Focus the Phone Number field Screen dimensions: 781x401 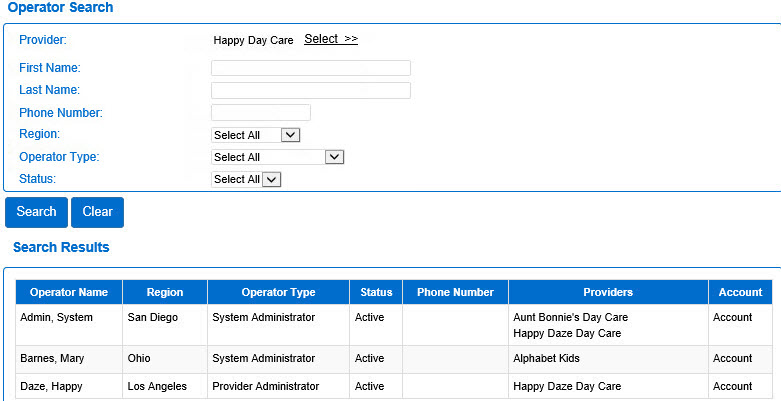(x=260, y=113)
